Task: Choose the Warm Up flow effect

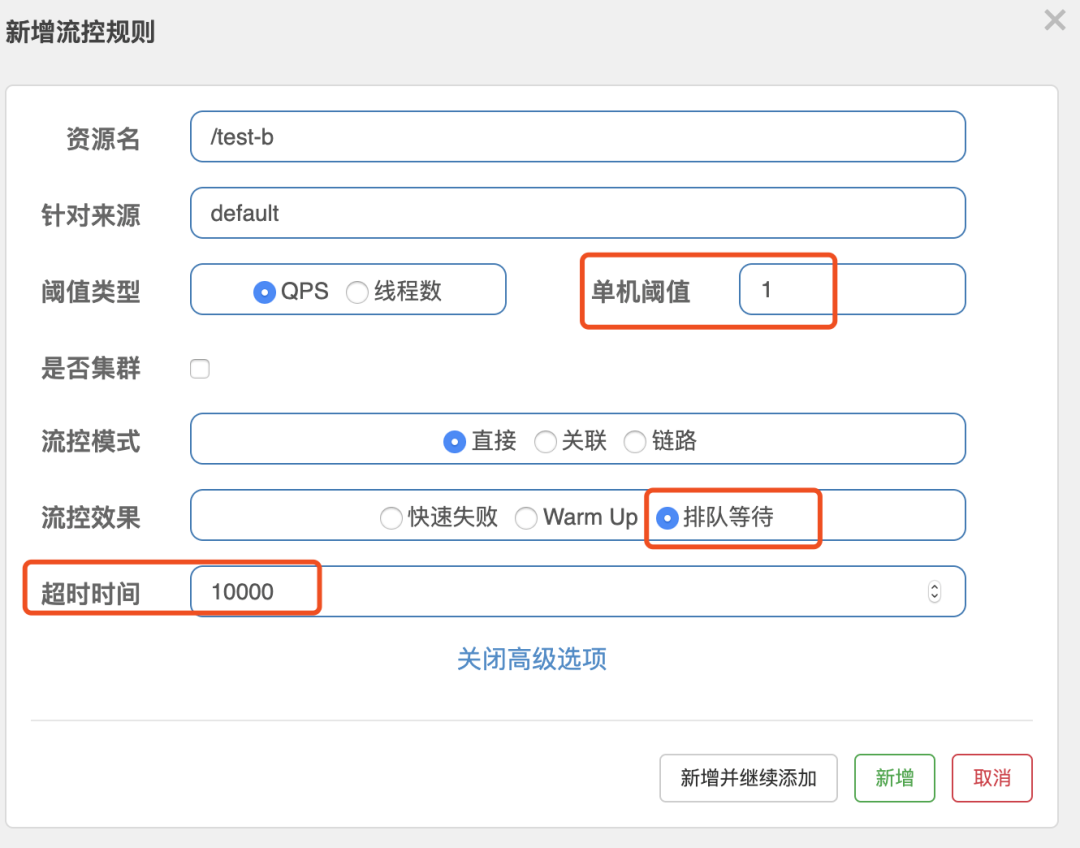Action: coord(527,518)
